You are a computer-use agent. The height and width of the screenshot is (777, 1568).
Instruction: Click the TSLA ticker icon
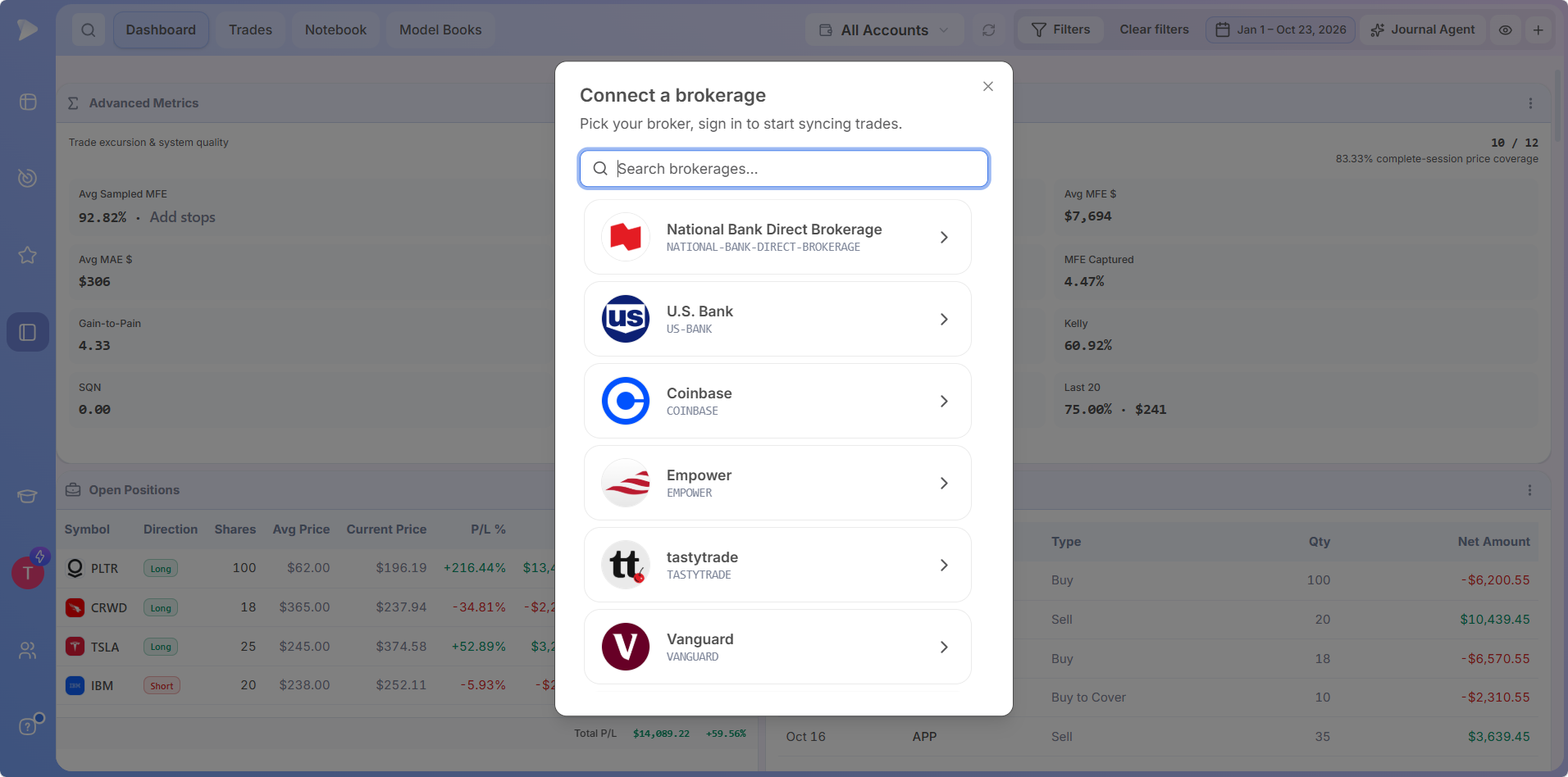coord(75,647)
